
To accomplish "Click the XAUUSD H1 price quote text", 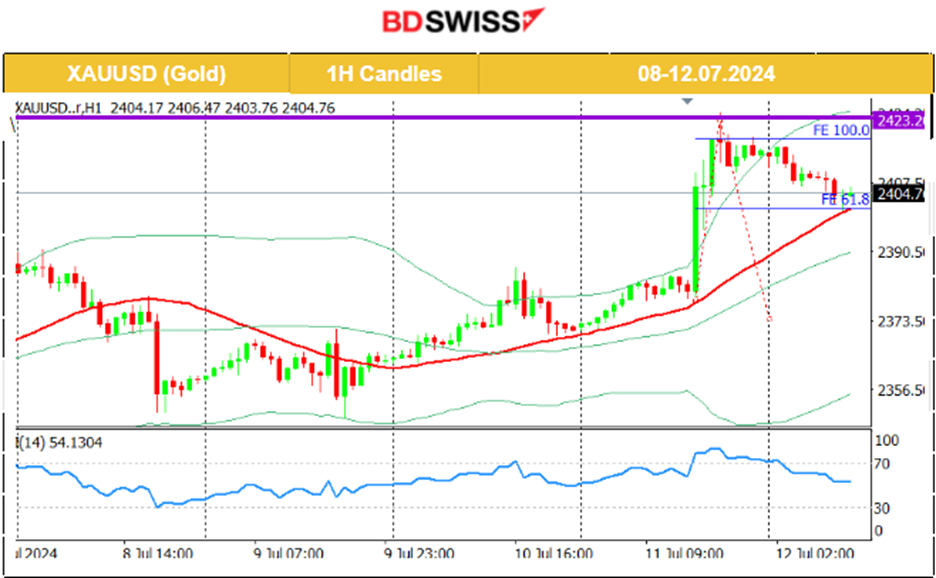I will (175, 108).
